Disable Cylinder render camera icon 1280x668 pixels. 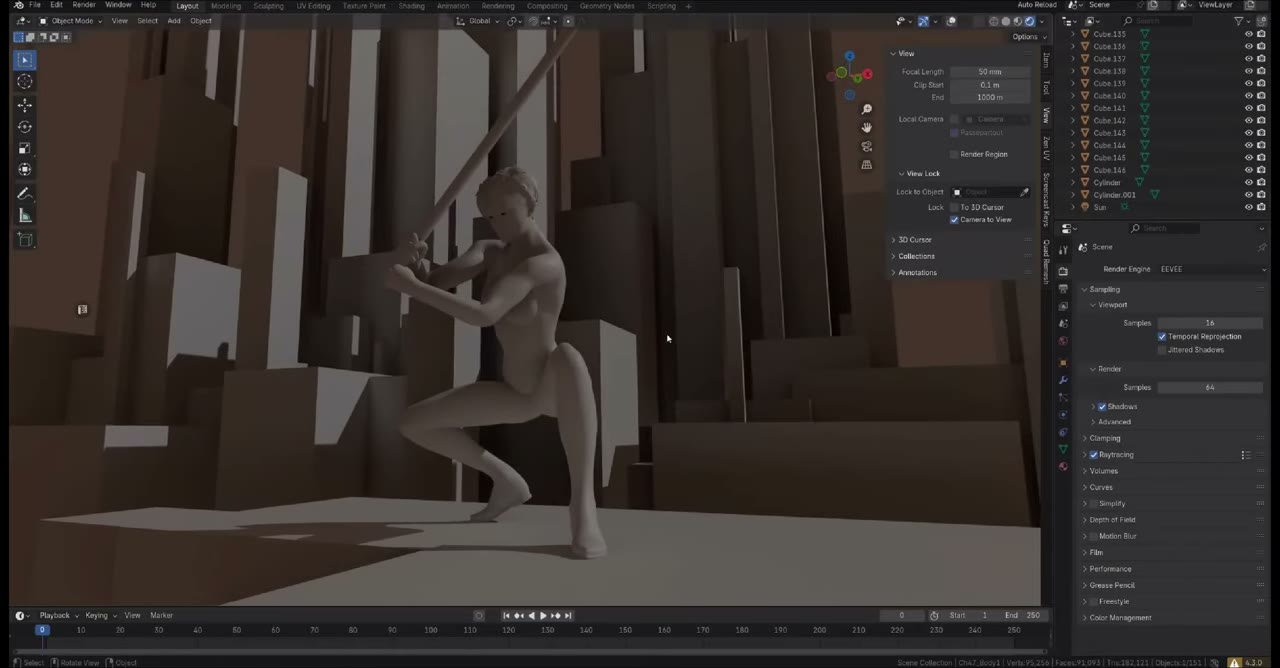pos(1260,182)
